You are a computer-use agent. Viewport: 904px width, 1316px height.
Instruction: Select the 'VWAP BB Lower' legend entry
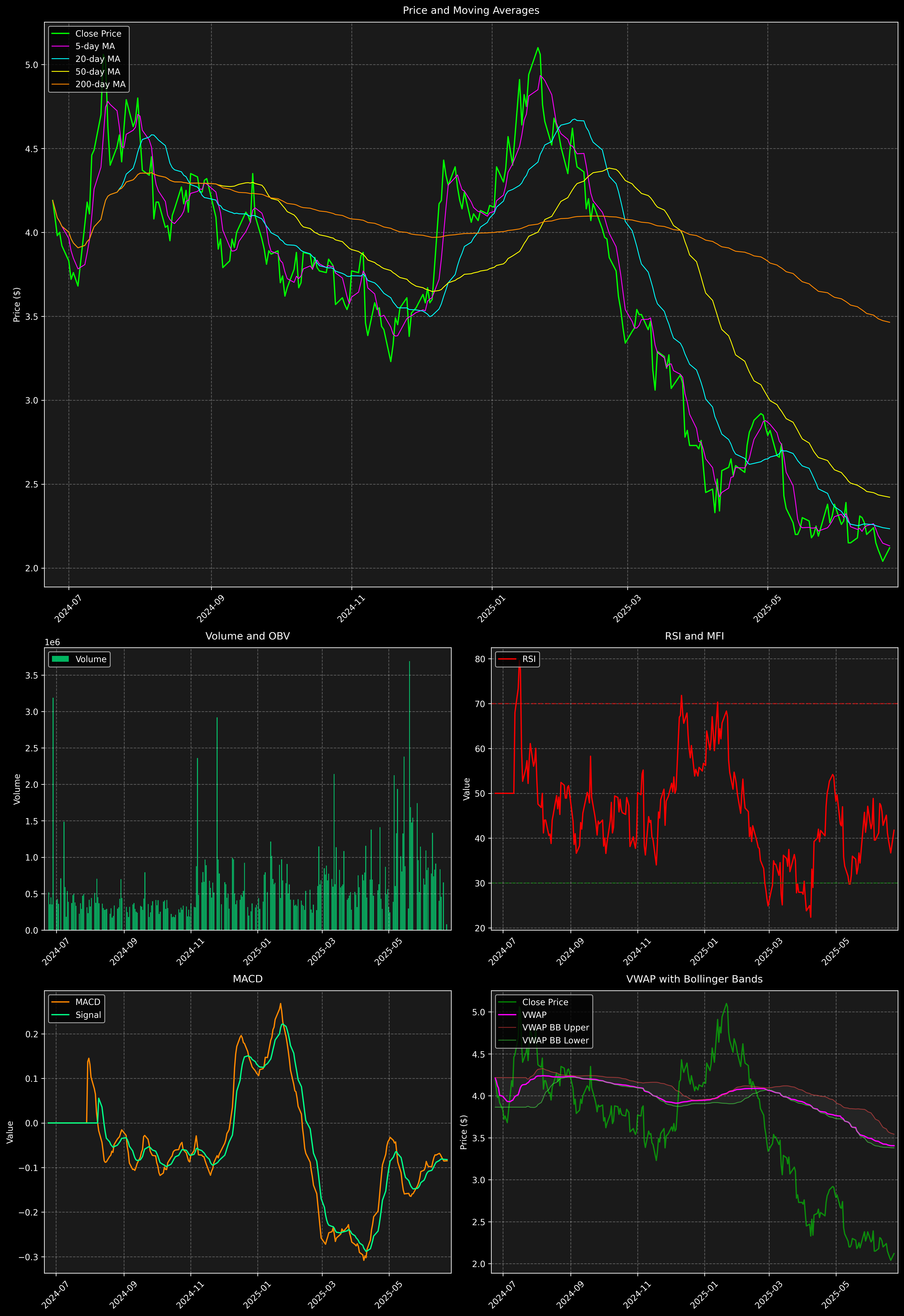pos(544,1040)
